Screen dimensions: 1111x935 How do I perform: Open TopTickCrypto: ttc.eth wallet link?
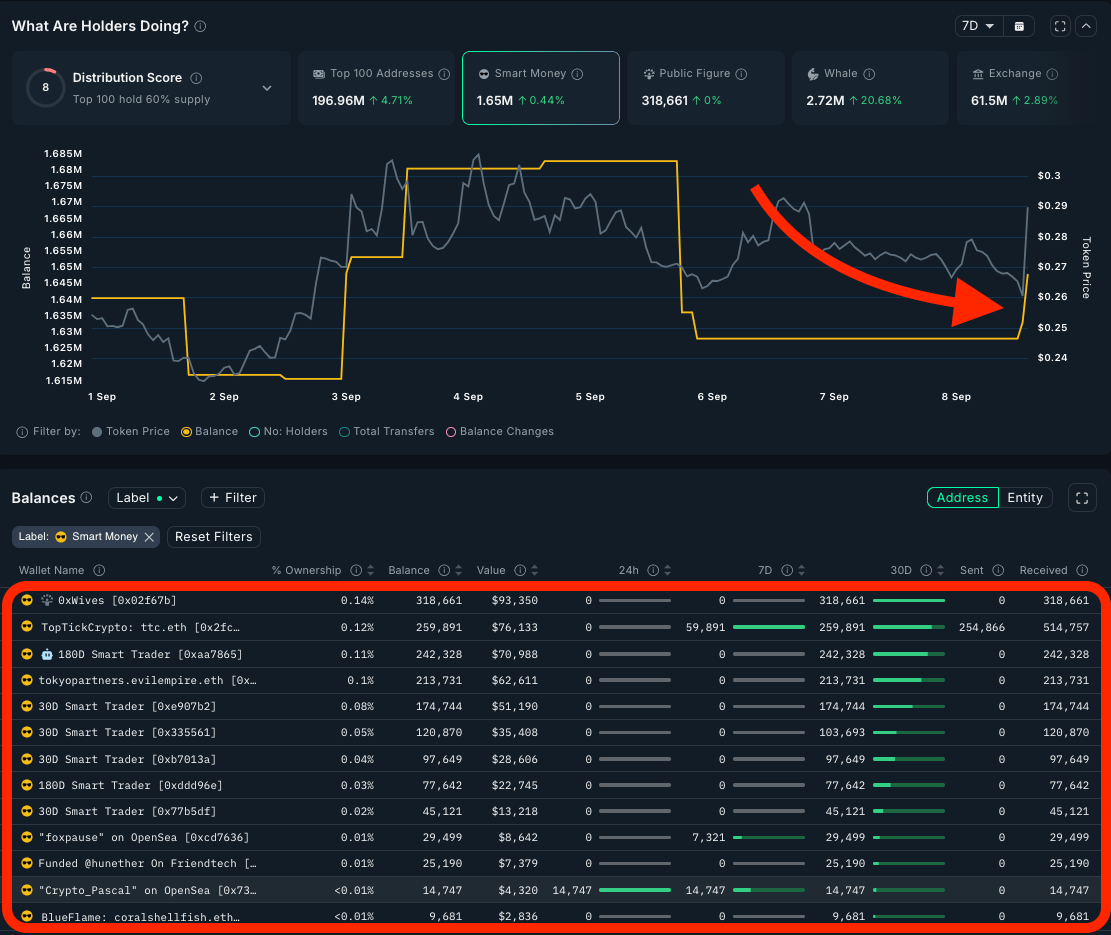pyautogui.click(x=140, y=628)
